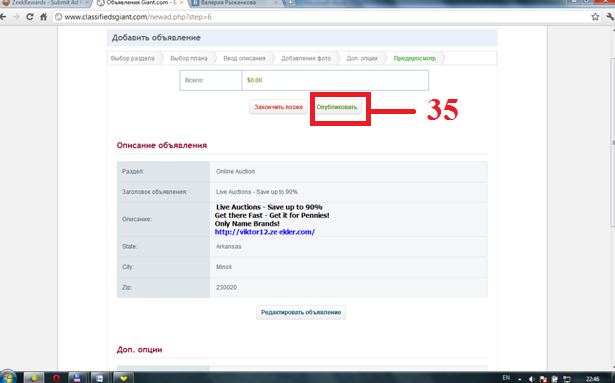
Task: Click the taskbar clock 22:46
Action: point(592,379)
